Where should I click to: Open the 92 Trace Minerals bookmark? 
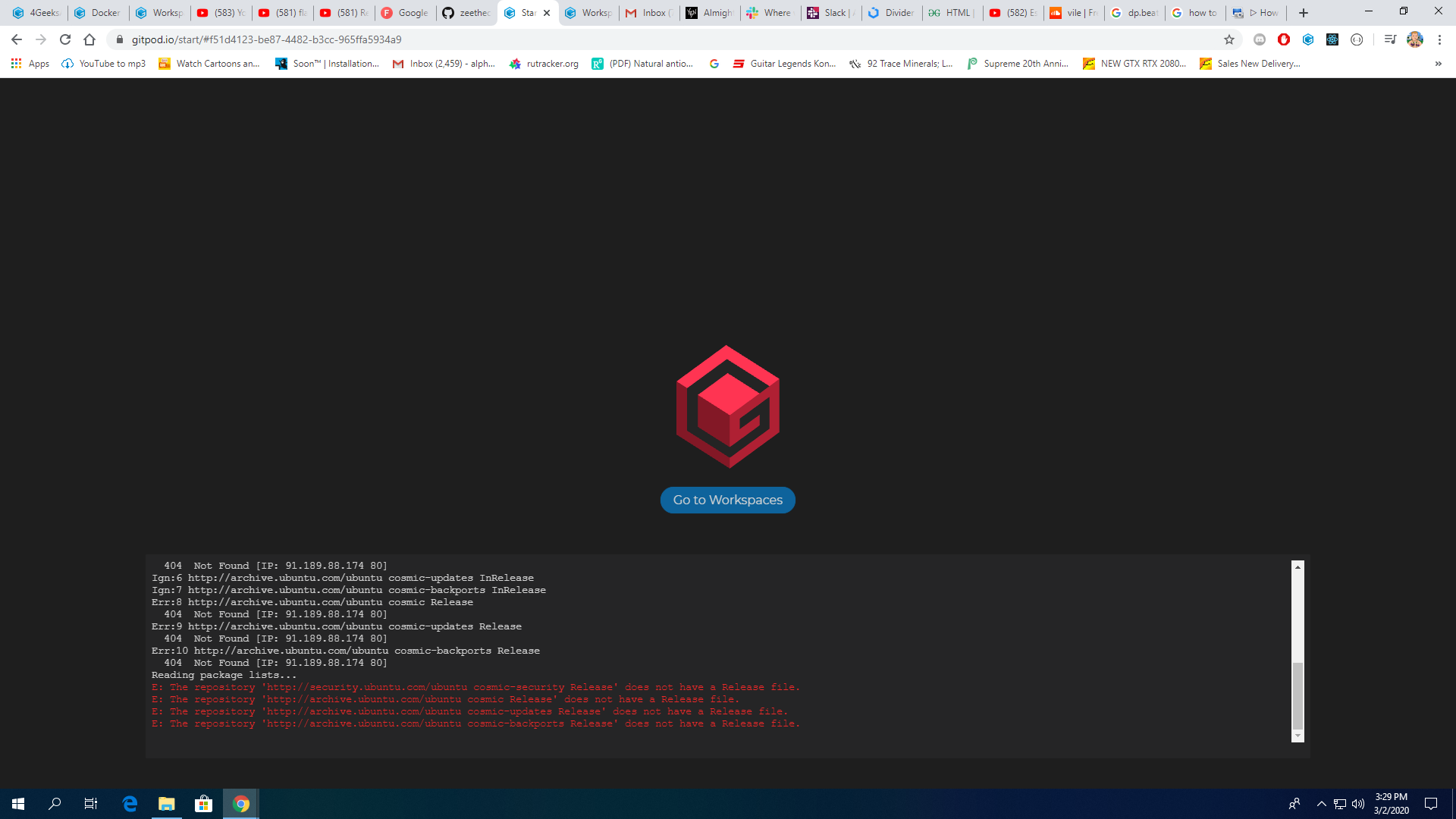pos(902,64)
